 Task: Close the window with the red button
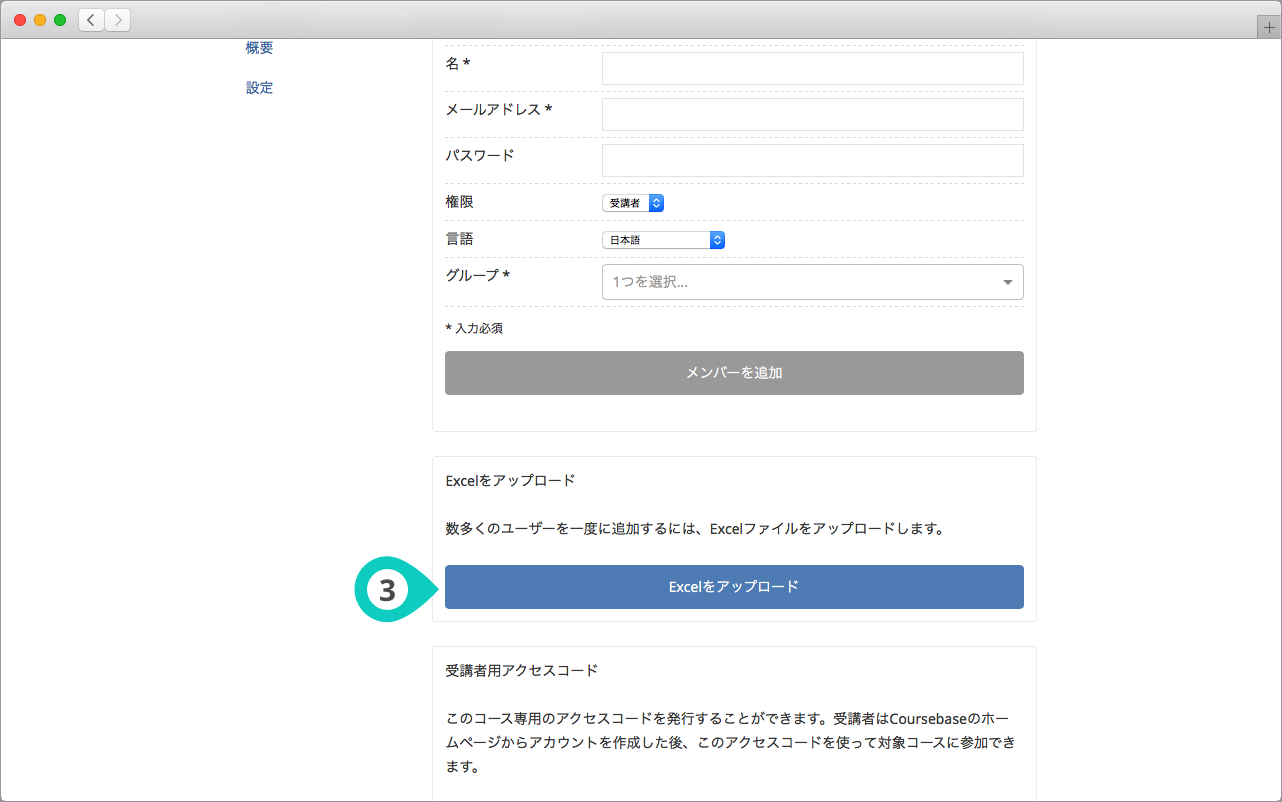[x=20, y=20]
